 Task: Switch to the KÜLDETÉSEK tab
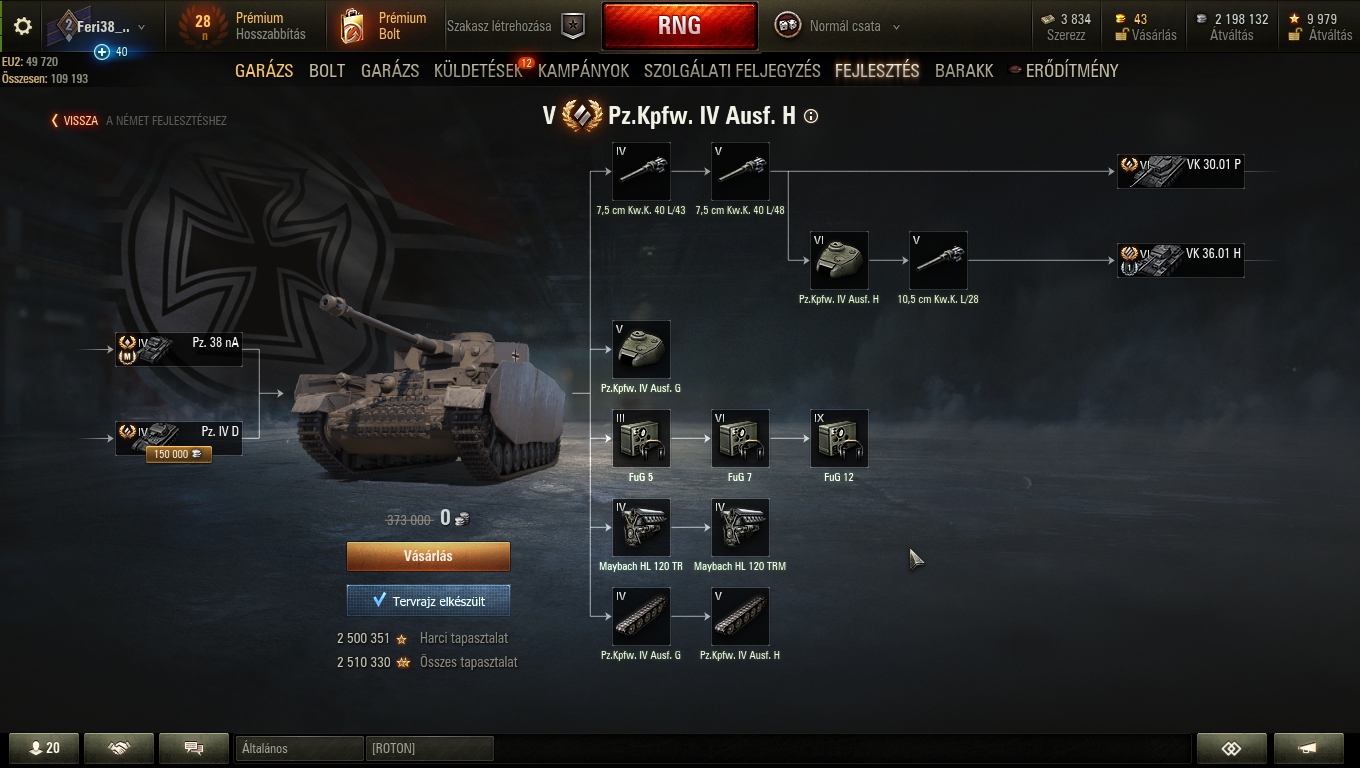(x=478, y=71)
